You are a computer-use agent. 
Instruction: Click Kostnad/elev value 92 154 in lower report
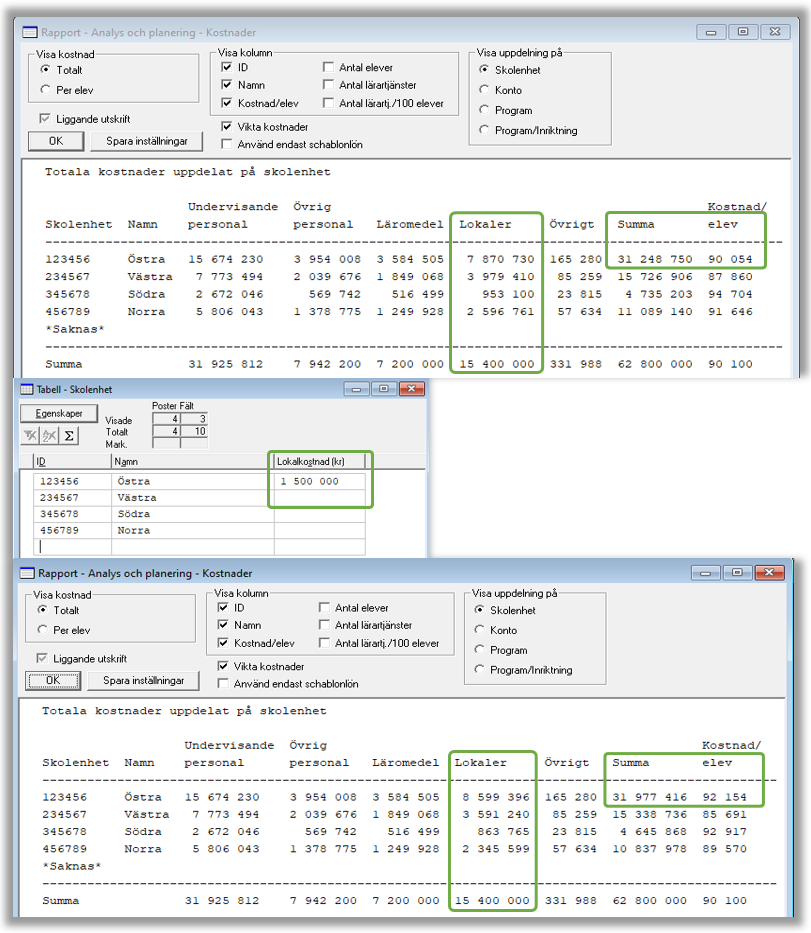[724, 797]
